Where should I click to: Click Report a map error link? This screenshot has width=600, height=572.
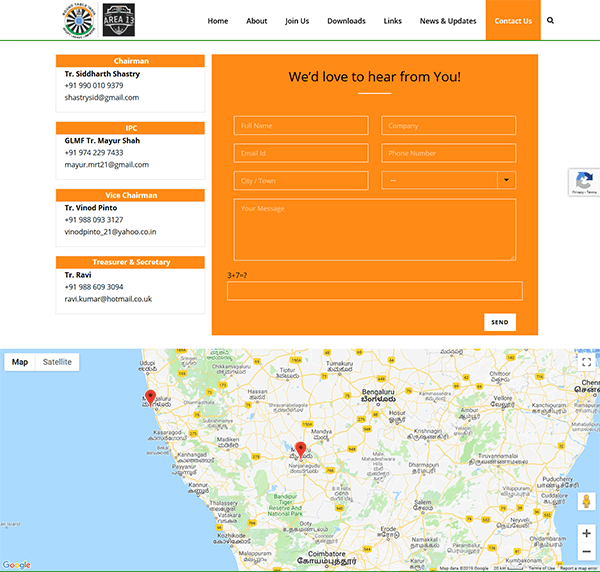[579, 569]
